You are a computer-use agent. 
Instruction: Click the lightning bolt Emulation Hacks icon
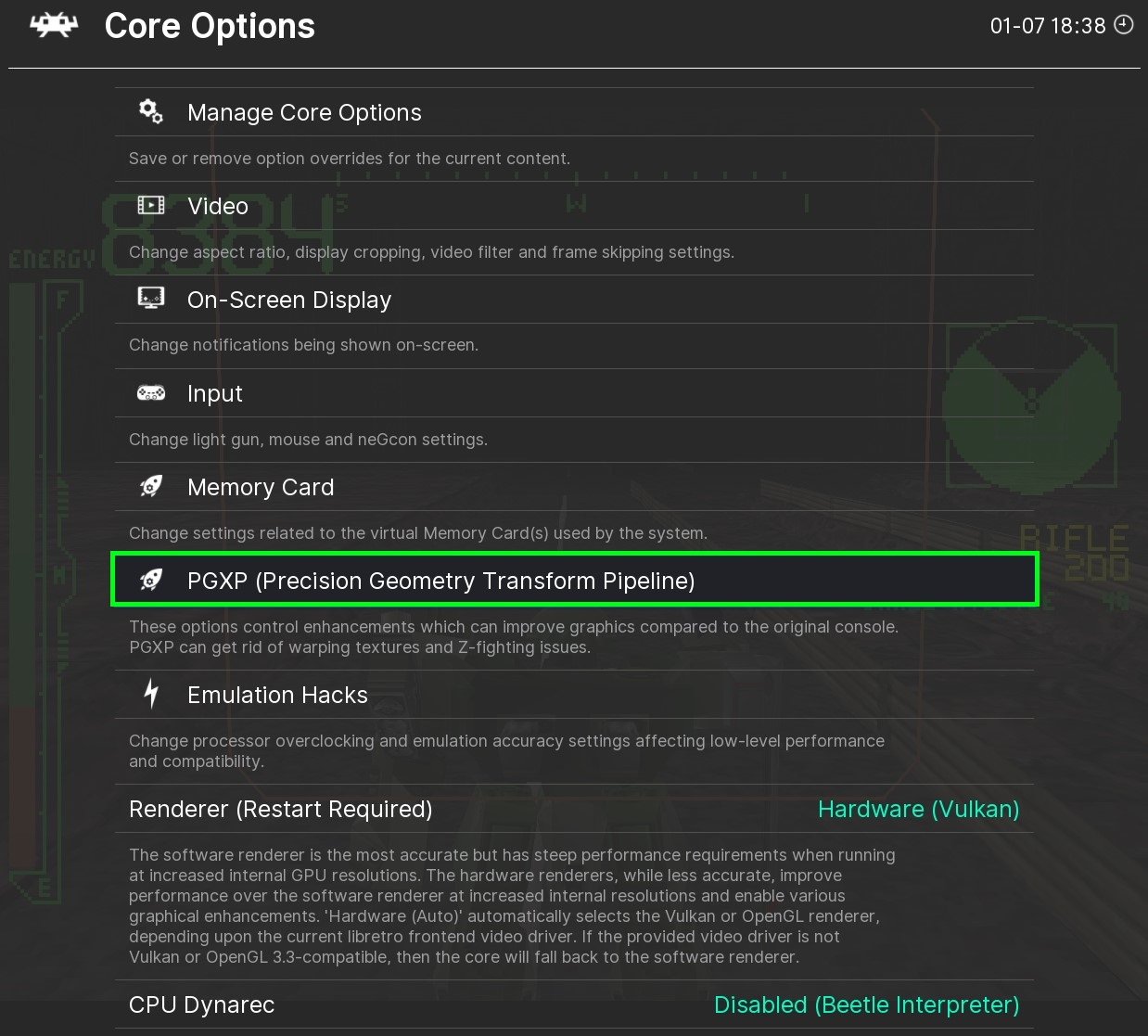[151, 694]
